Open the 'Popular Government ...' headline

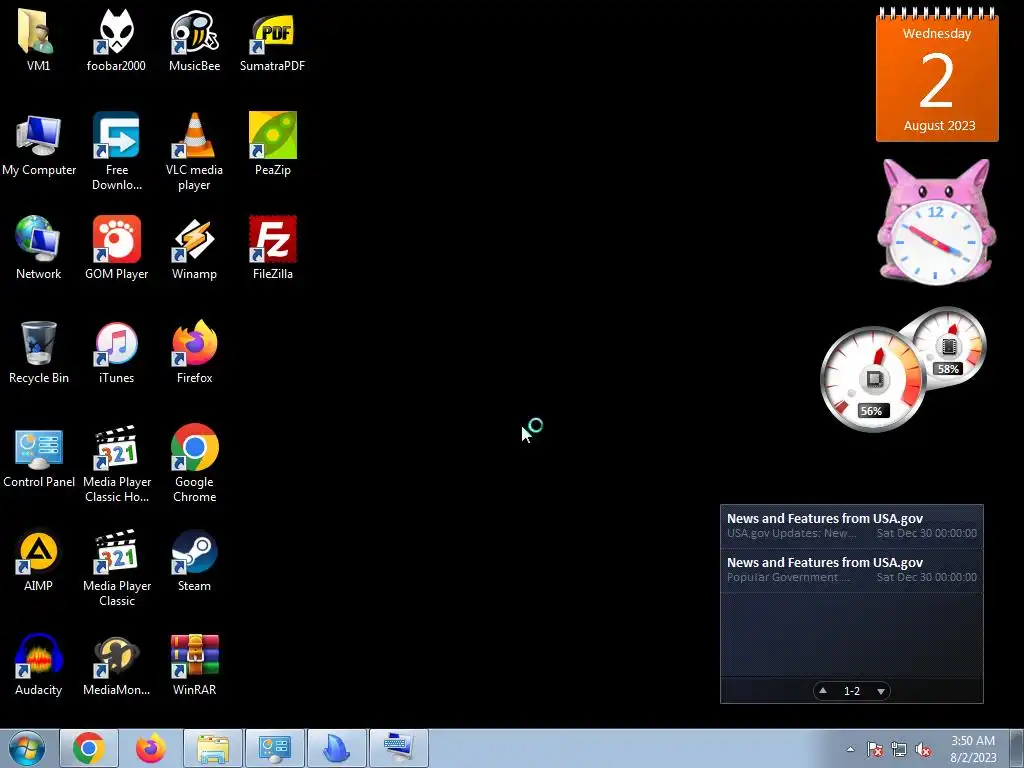pyautogui.click(x=852, y=570)
